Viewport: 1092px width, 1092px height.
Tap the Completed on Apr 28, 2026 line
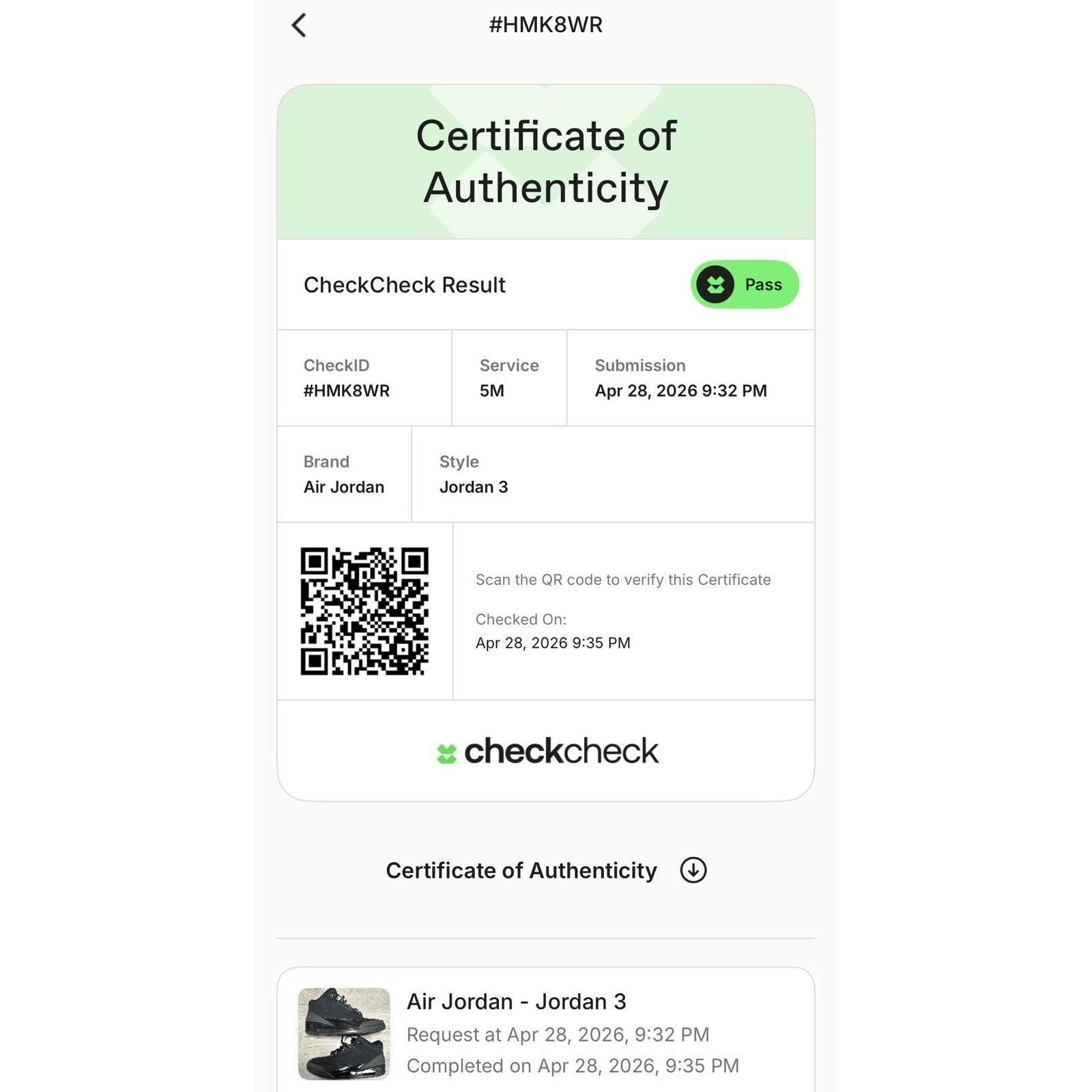(573, 1066)
